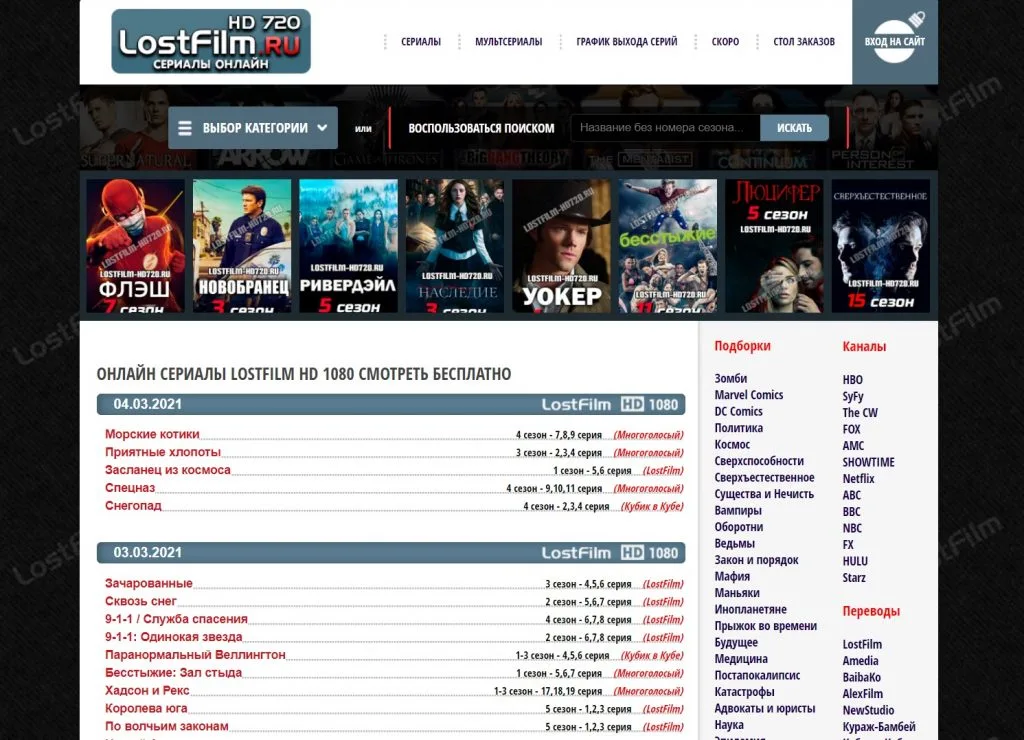Click the hamburger icon beside 'Выбор категории'
1024x740 pixels.
click(185, 128)
